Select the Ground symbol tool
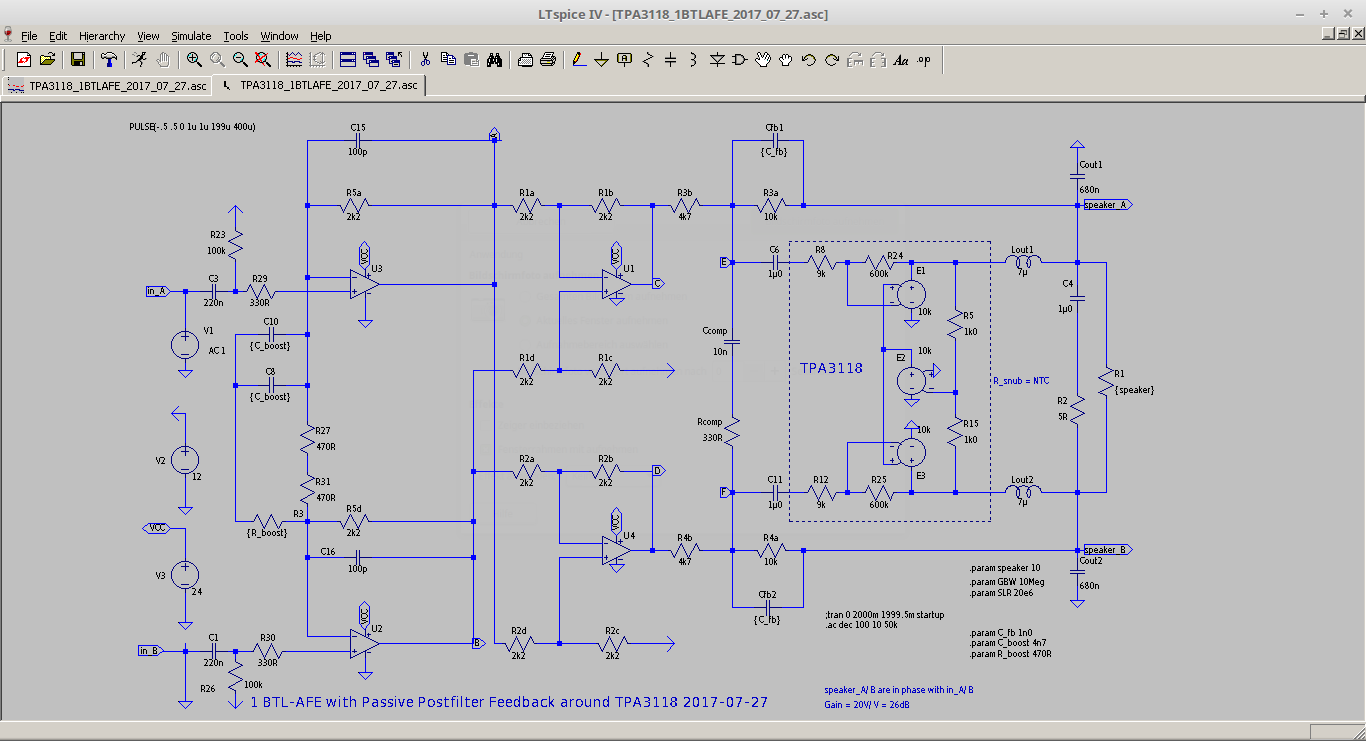The image size is (1366, 741). [601, 60]
